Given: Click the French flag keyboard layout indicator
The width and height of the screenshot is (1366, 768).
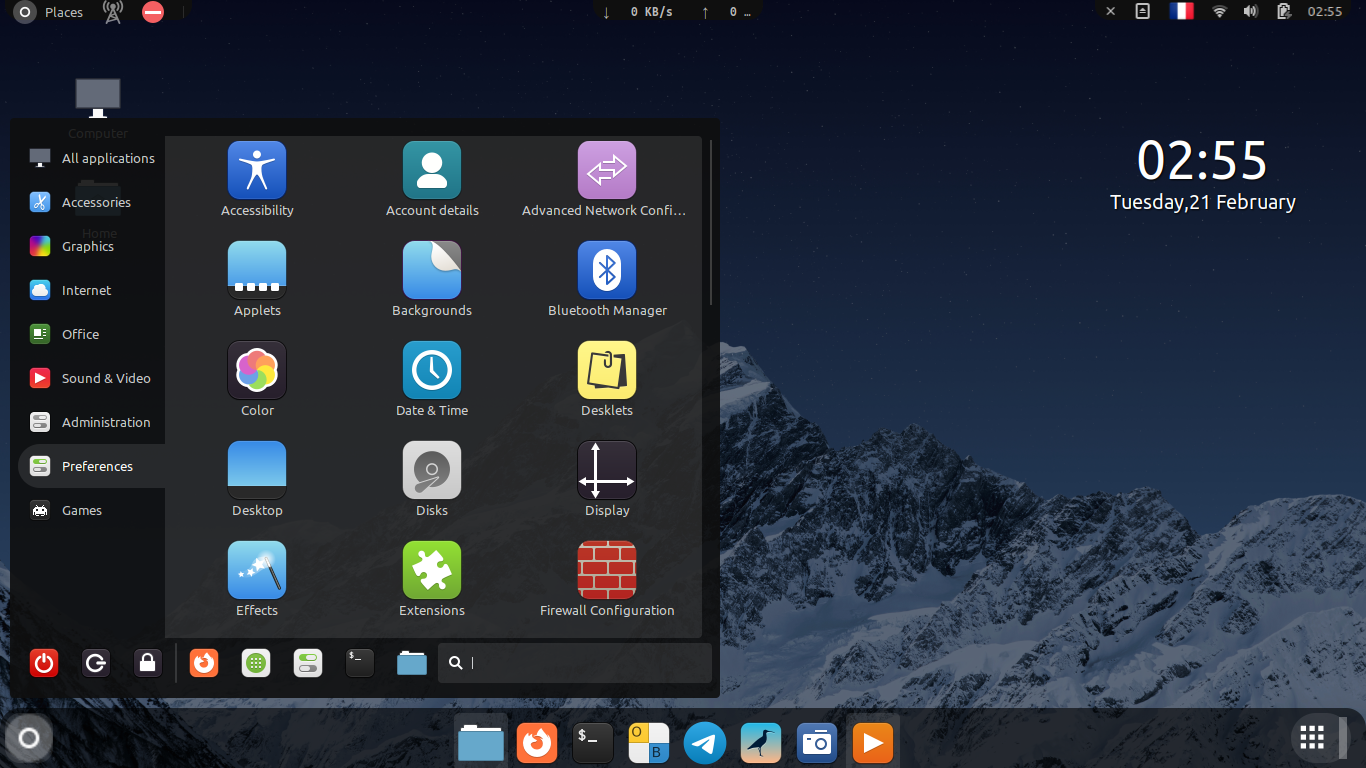Looking at the screenshot, I should click(x=1182, y=12).
